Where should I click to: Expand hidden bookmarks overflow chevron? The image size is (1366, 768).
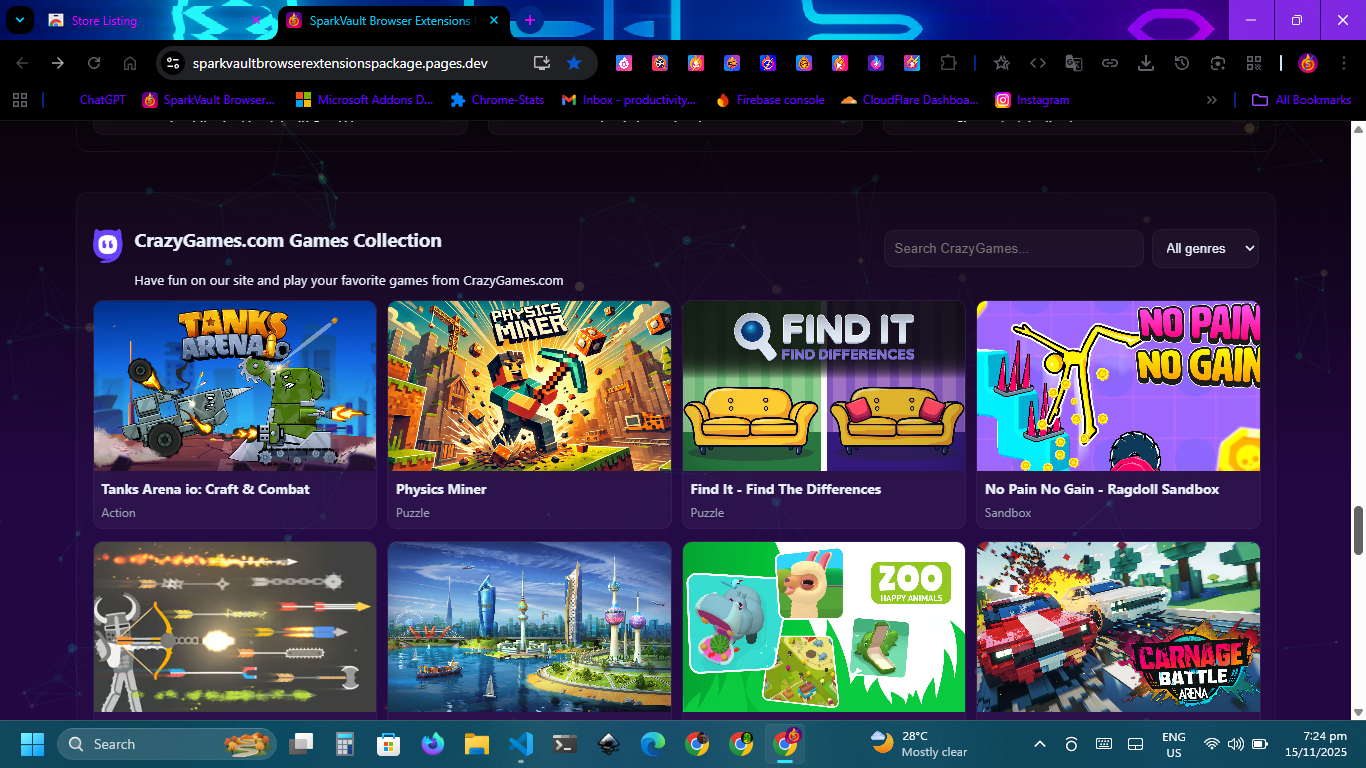(x=1212, y=100)
